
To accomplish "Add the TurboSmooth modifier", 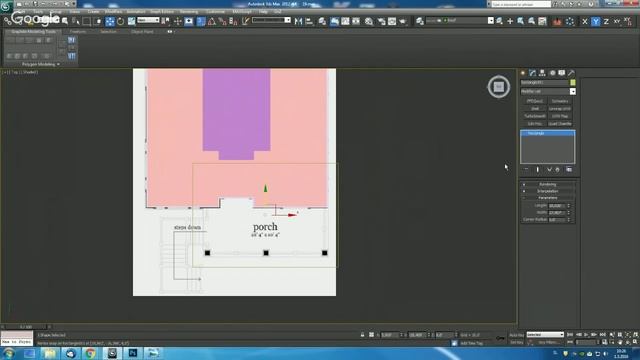I will (535, 116).
